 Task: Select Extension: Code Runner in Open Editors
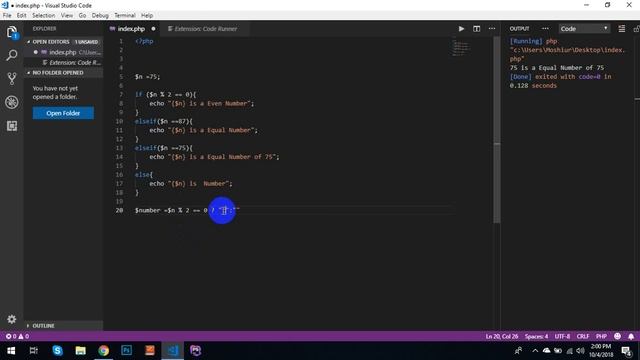(x=63, y=62)
